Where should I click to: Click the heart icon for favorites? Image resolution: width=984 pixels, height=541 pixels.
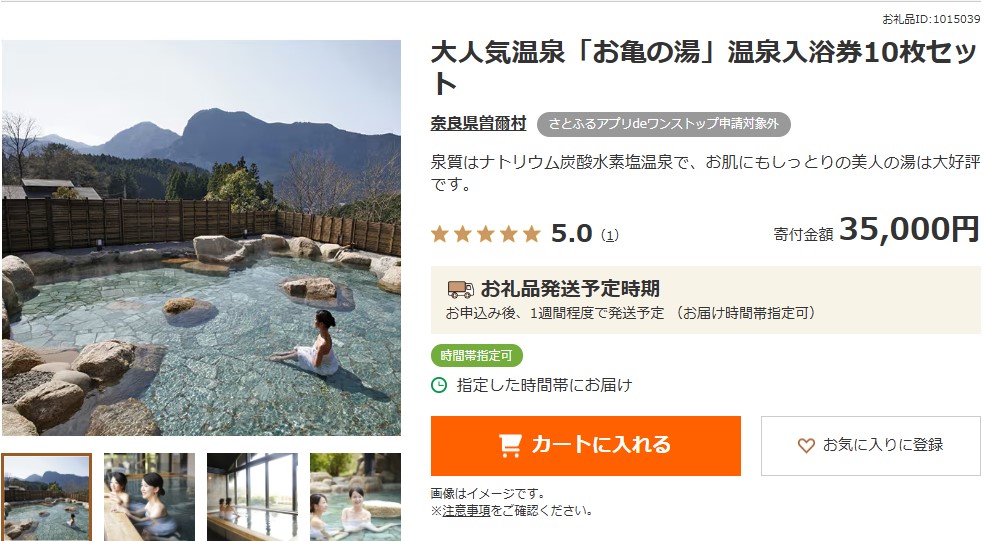pos(806,446)
